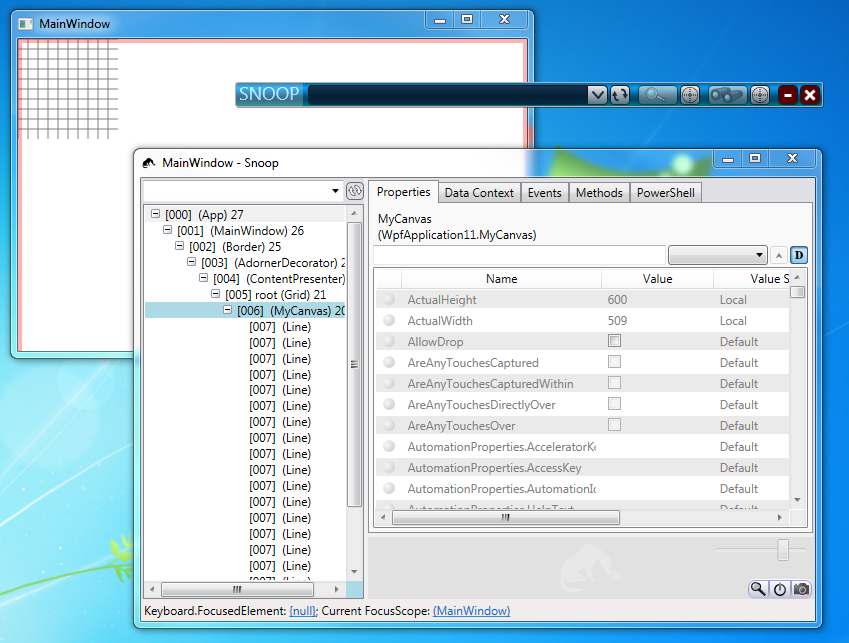Open the Snoop toolbar window list dropdown
This screenshot has width=849, height=643.
[x=597, y=95]
